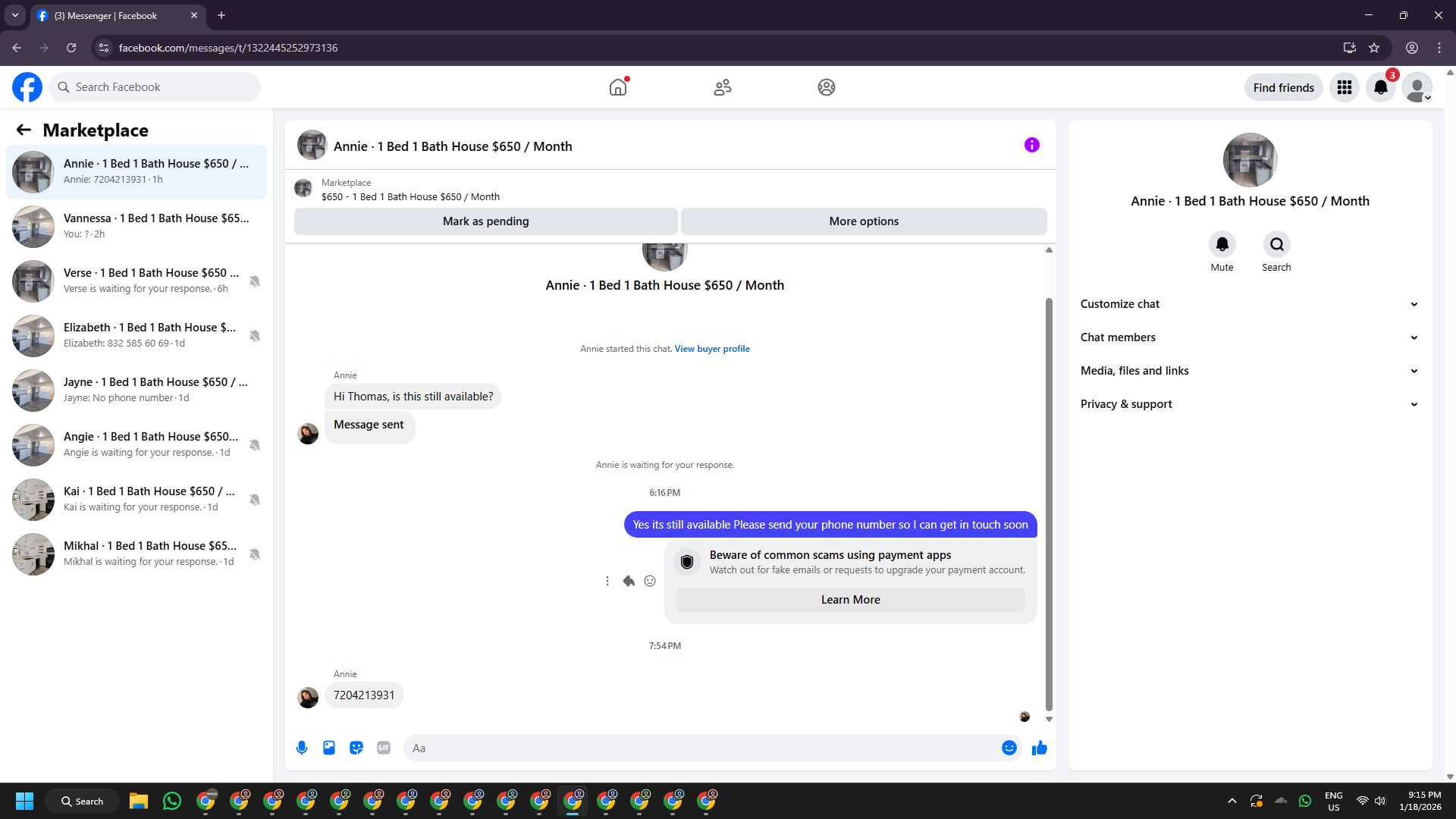Screen dimensions: 1456x819
Task: Open the sticker picker icon
Action: point(356,748)
